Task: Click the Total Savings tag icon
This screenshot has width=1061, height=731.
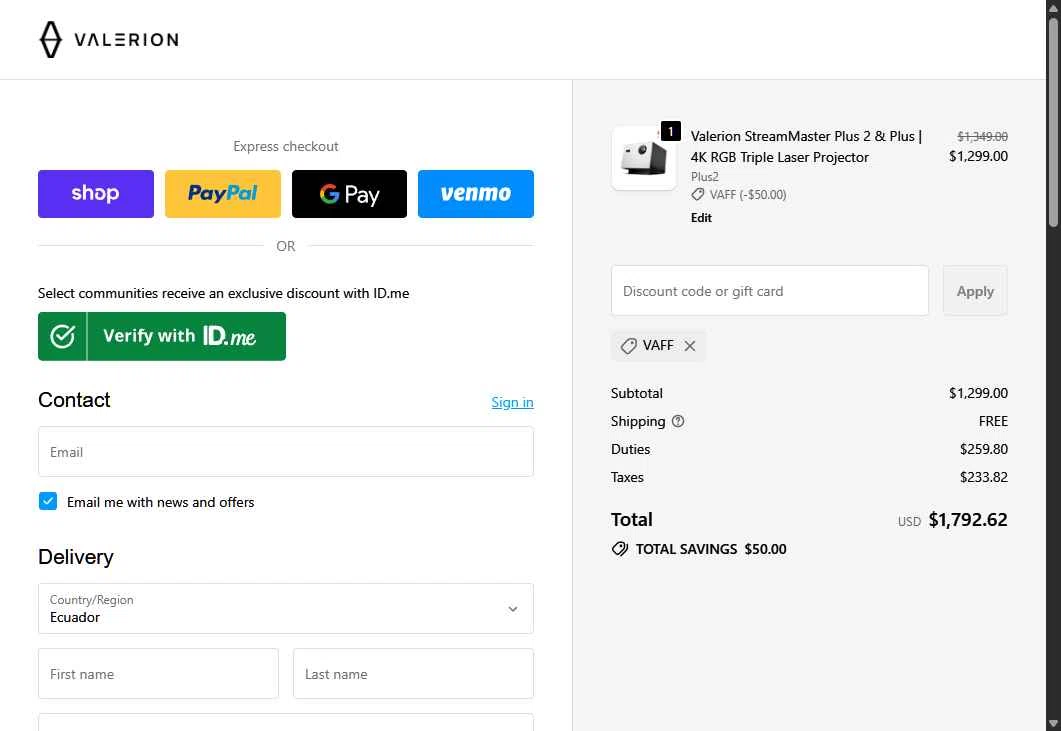Action: pyautogui.click(x=620, y=549)
